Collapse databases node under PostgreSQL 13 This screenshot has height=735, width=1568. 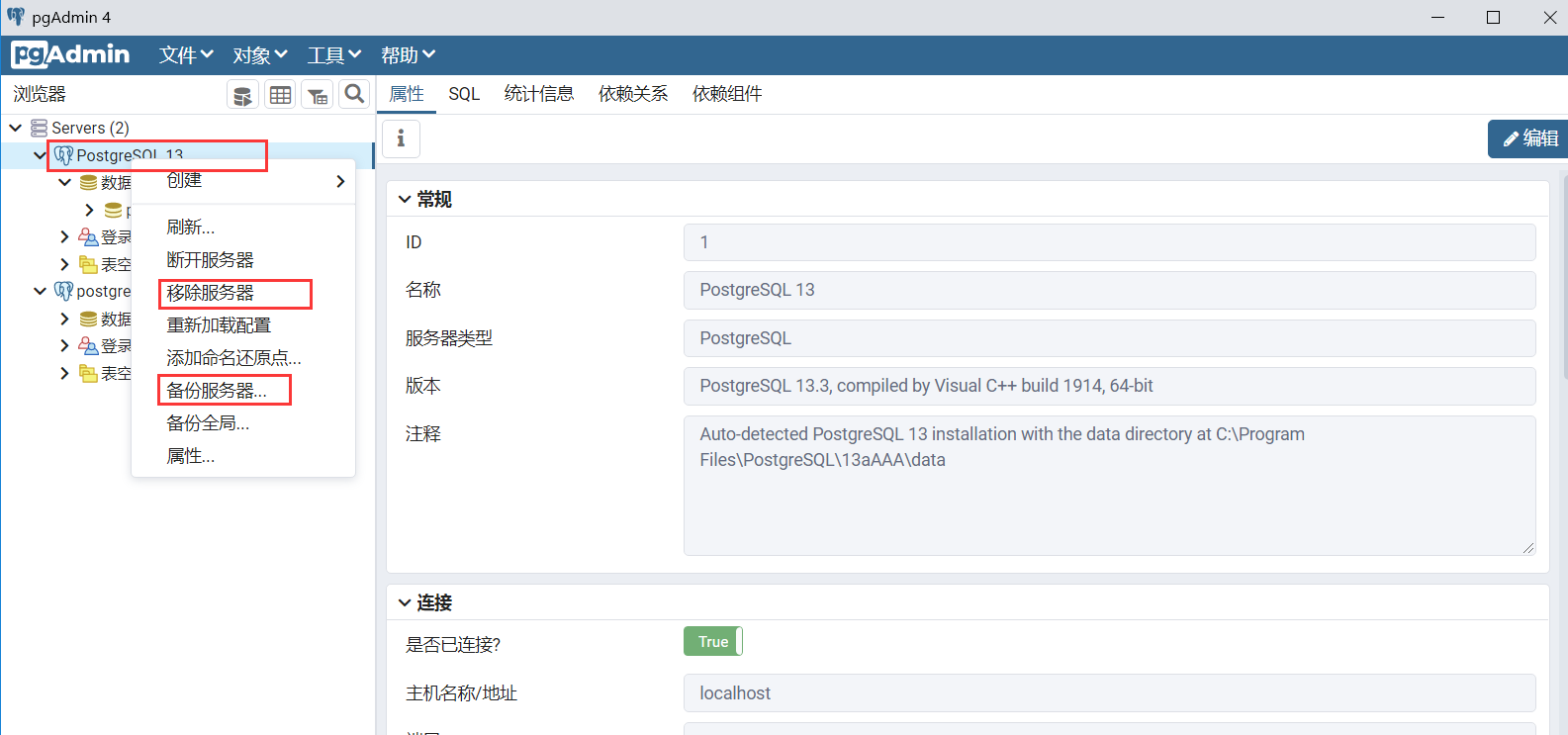(x=65, y=183)
